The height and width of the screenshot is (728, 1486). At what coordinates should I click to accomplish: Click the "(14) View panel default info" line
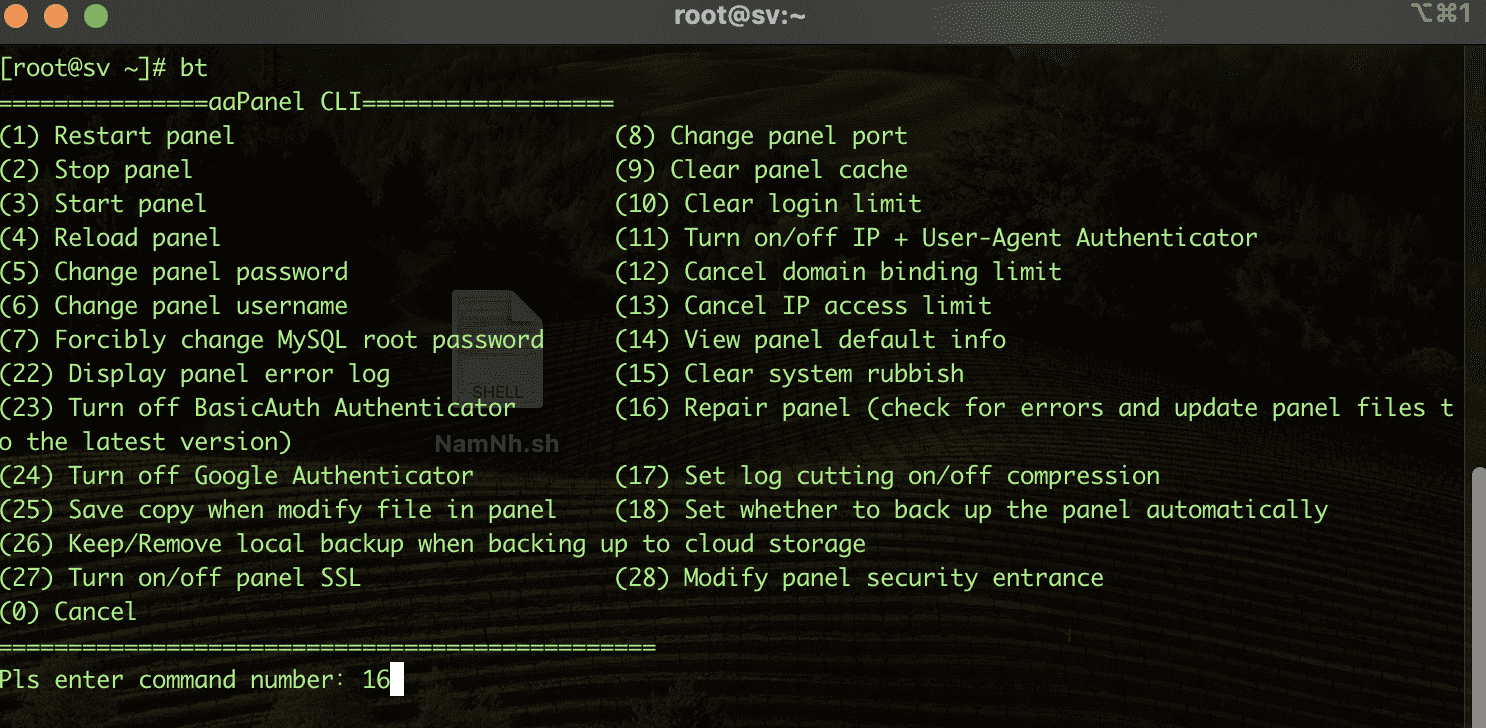pos(810,340)
